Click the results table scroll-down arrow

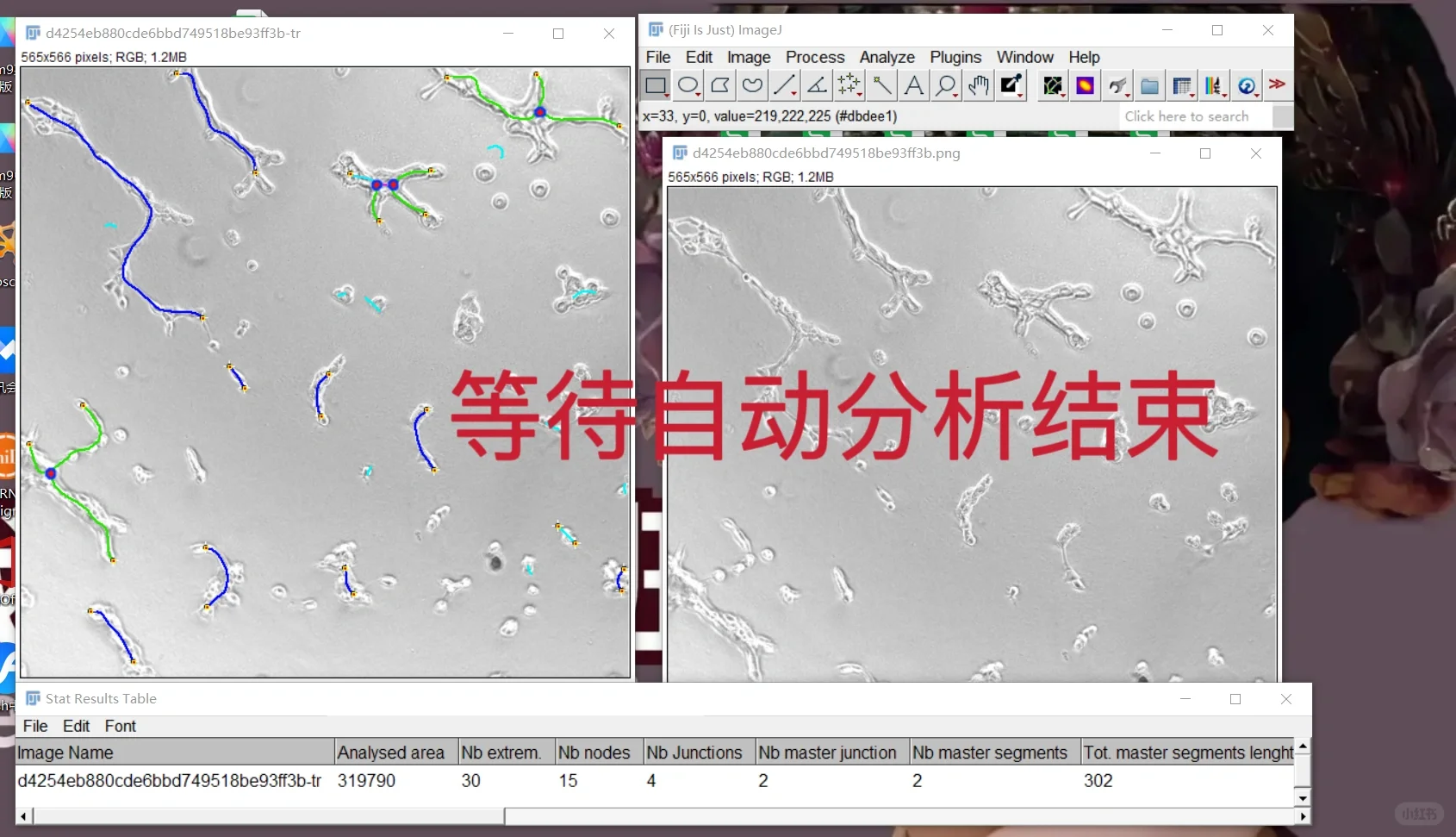tap(1303, 798)
